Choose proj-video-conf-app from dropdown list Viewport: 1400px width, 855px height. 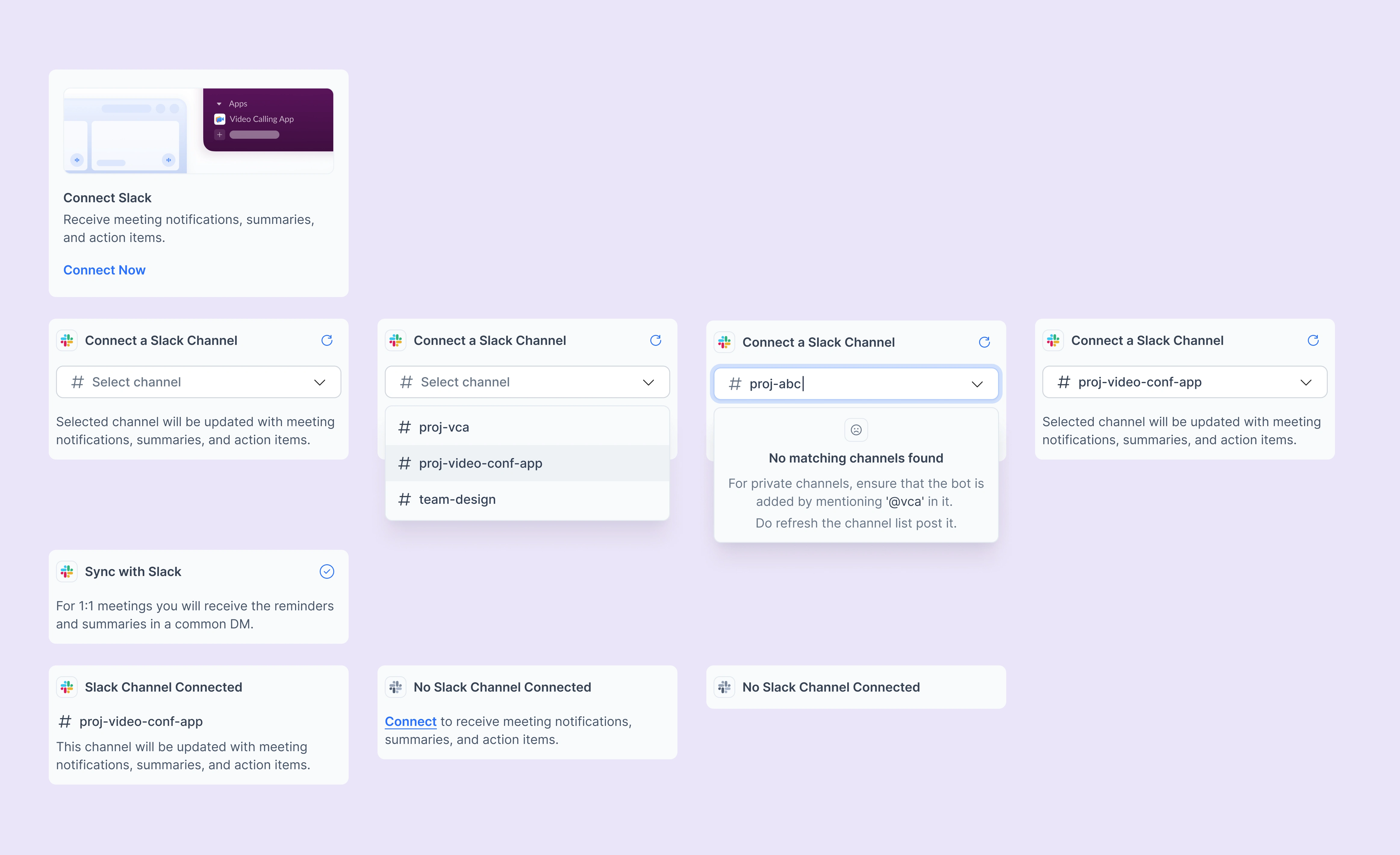point(480,463)
